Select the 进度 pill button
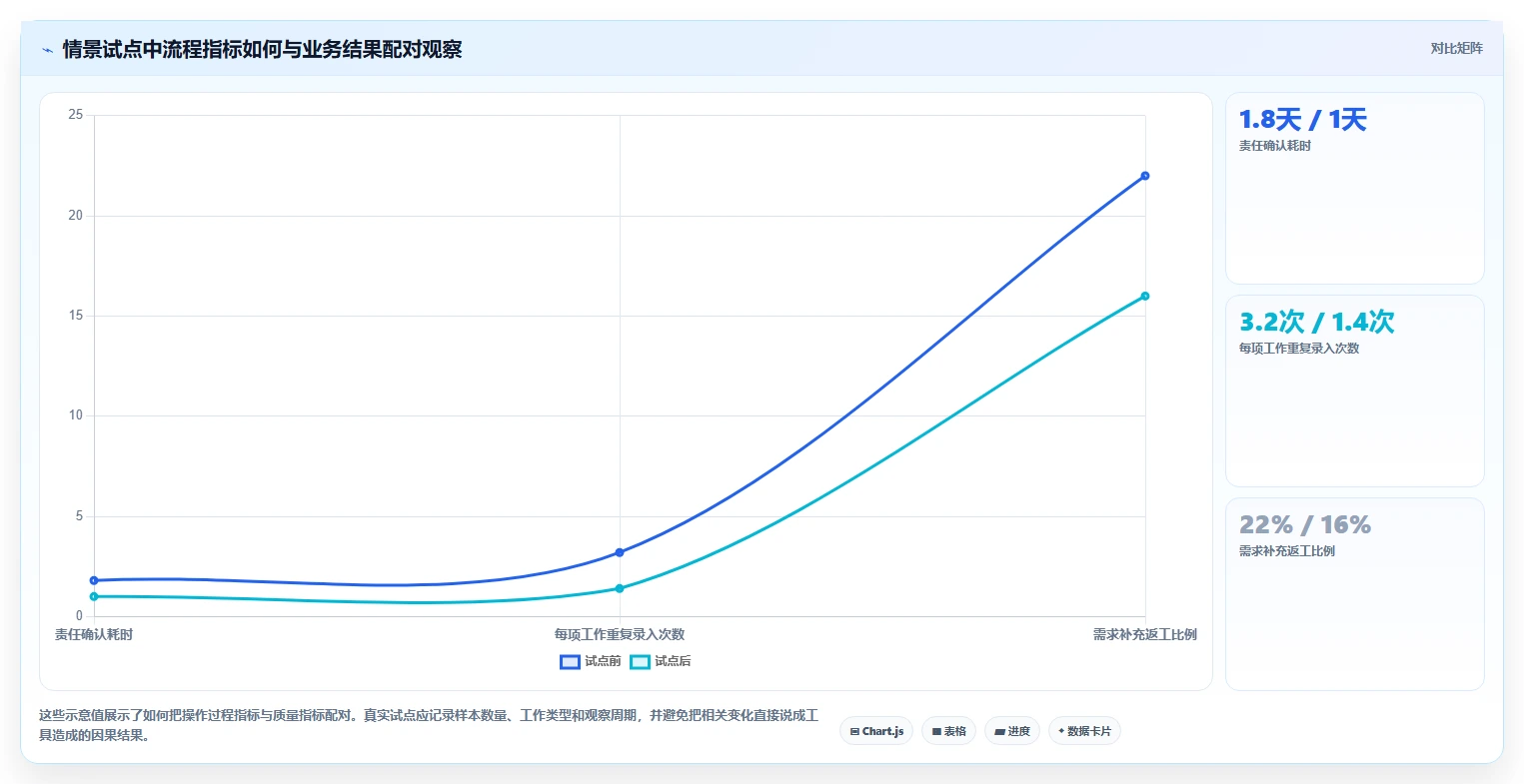The width and height of the screenshot is (1524, 784). [x=1011, y=731]
